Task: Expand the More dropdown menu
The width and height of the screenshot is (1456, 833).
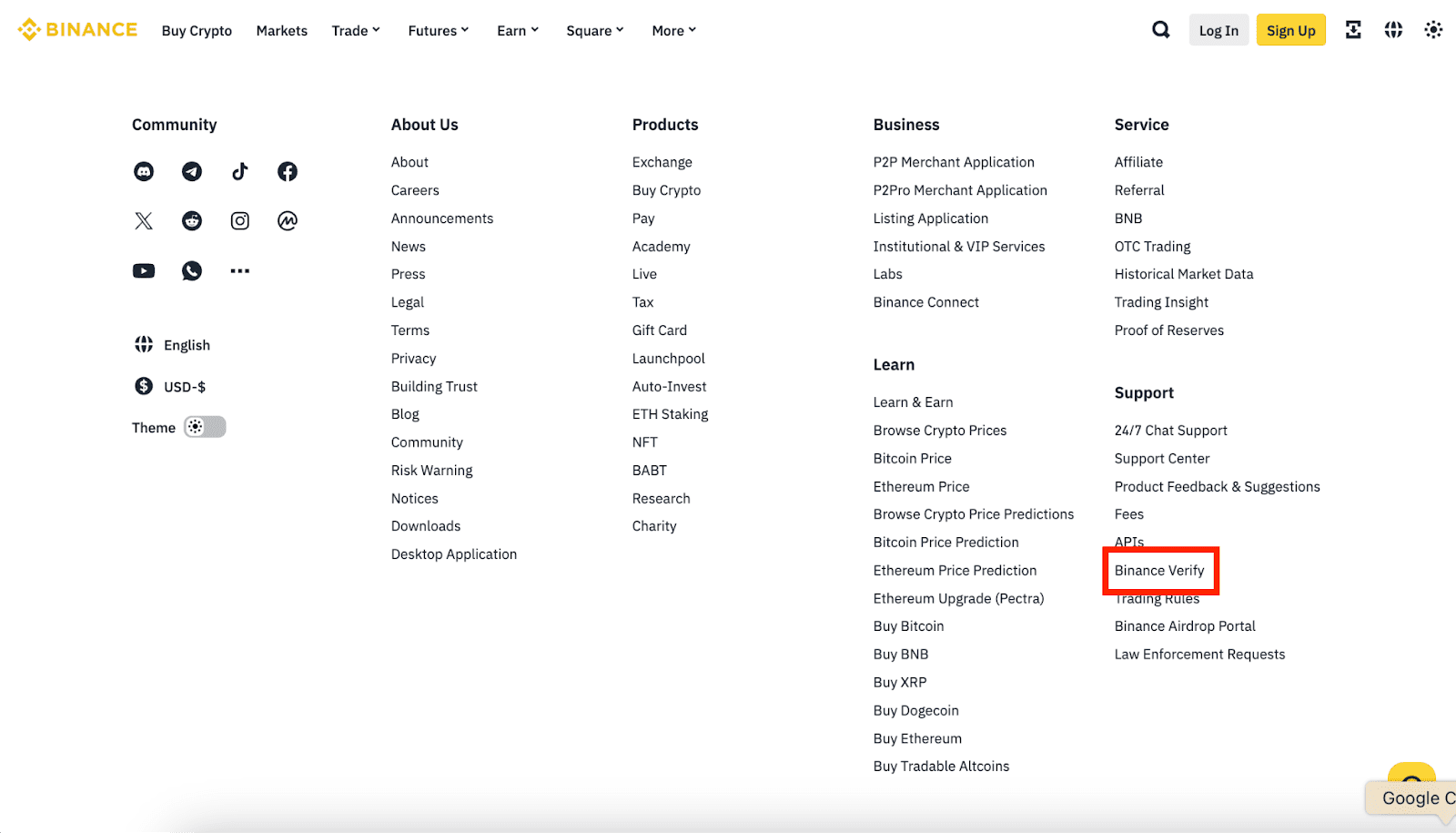Action: pos(674,31)
